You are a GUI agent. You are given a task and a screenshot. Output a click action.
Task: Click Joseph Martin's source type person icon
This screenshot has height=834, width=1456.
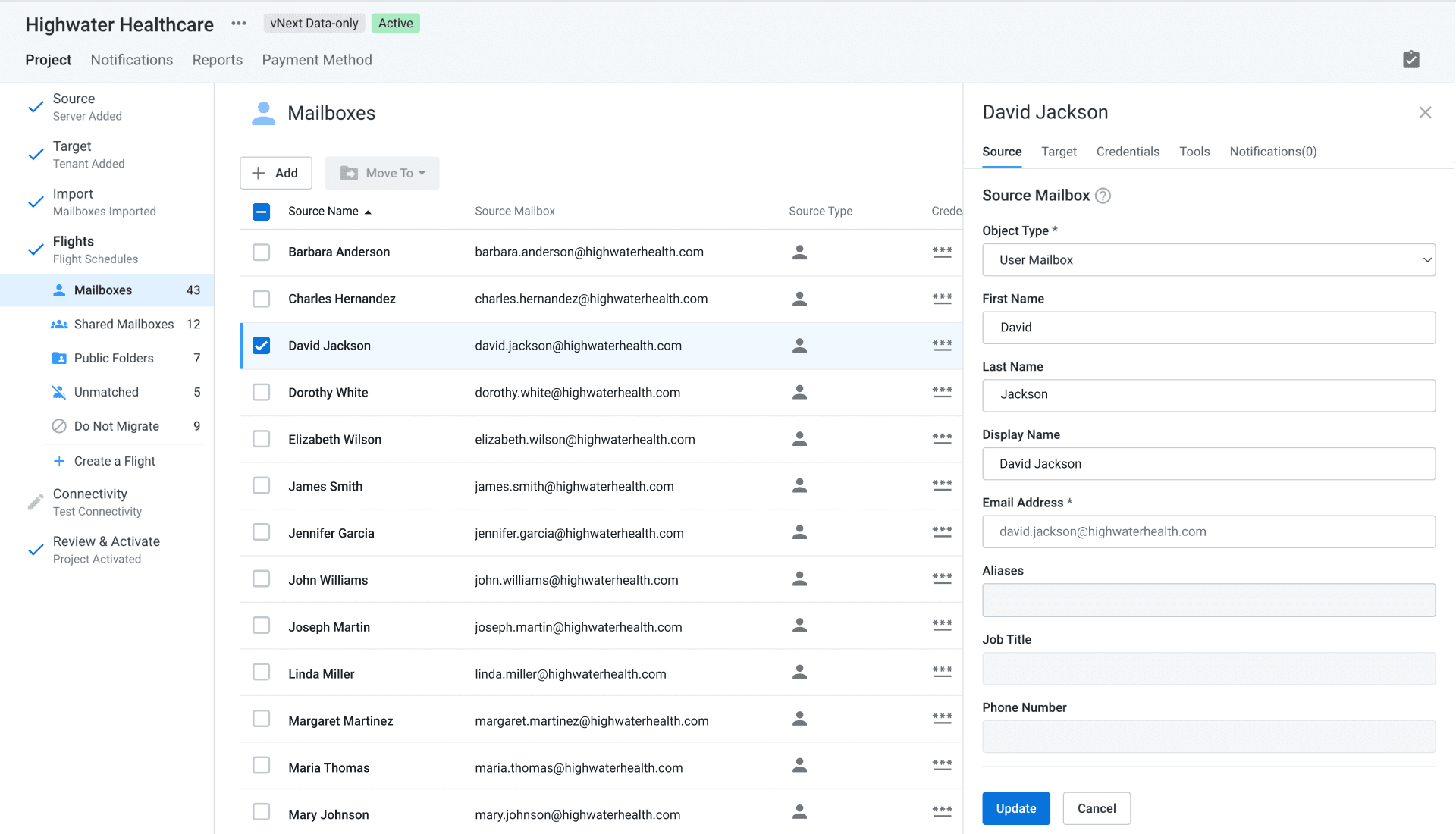coord(799,625)
